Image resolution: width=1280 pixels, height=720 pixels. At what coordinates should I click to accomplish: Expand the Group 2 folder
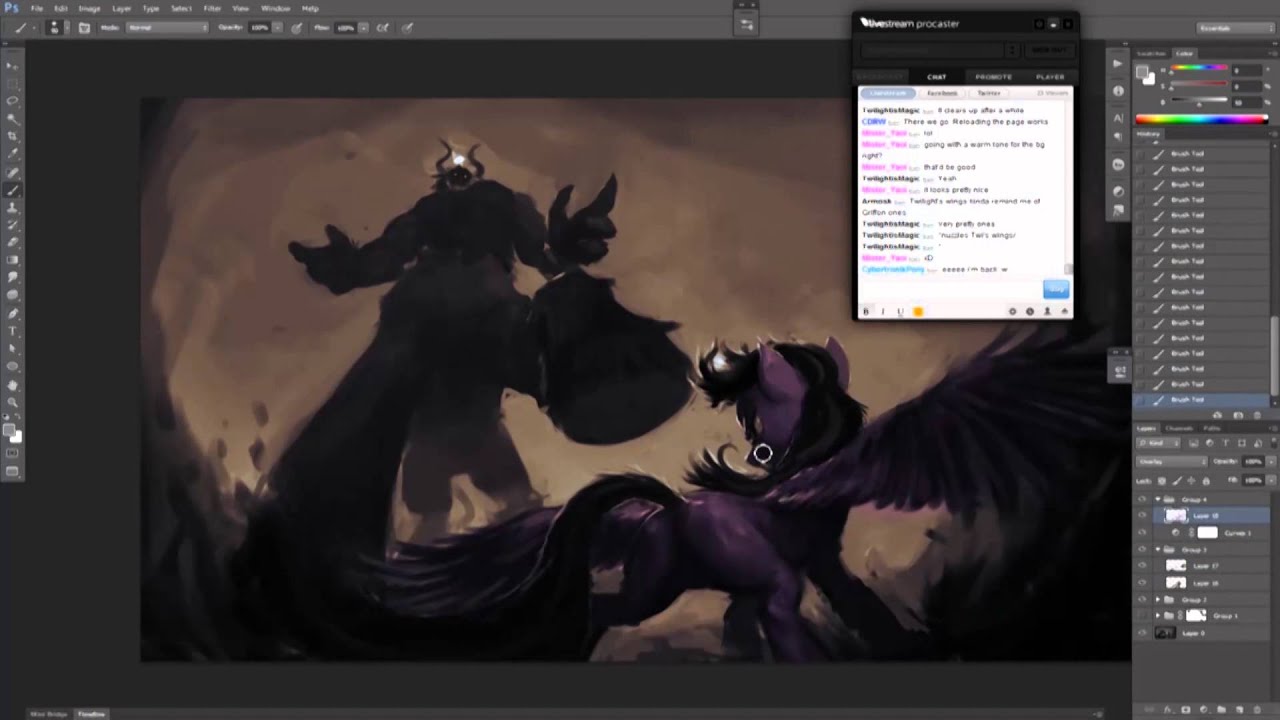(1158, 600)
